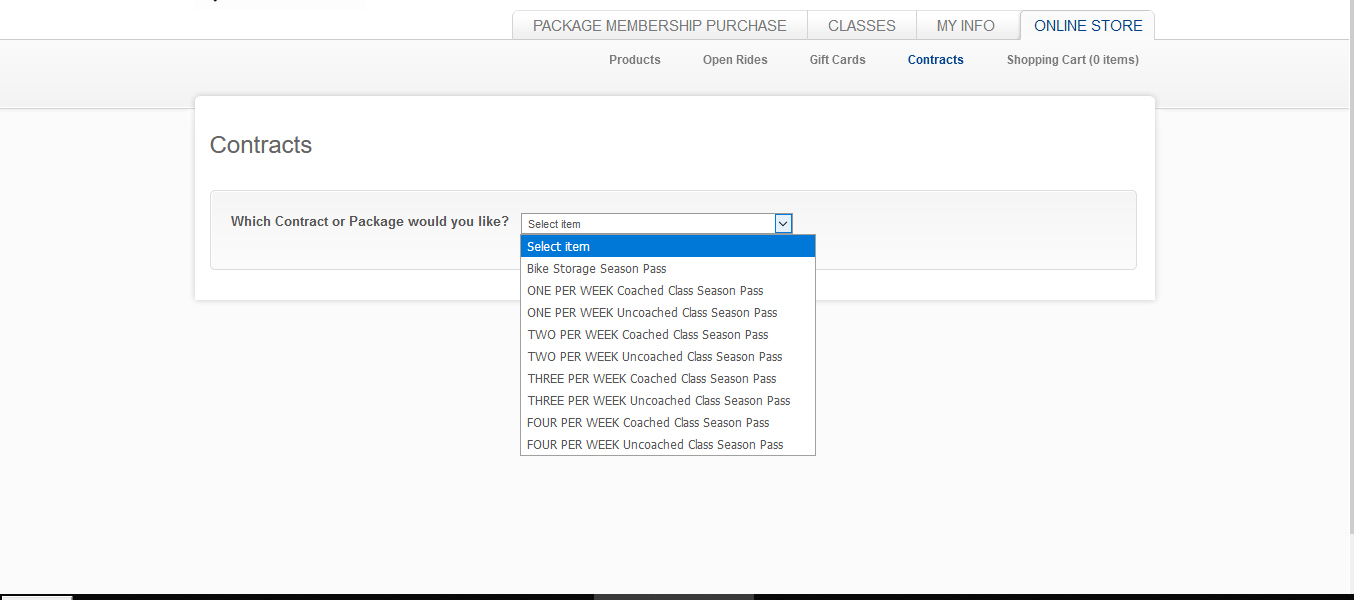Pick ONE PER WEEK Coached Class Season Pass
This screenshot has height=600, width=1354.
[x=667, y=291]
